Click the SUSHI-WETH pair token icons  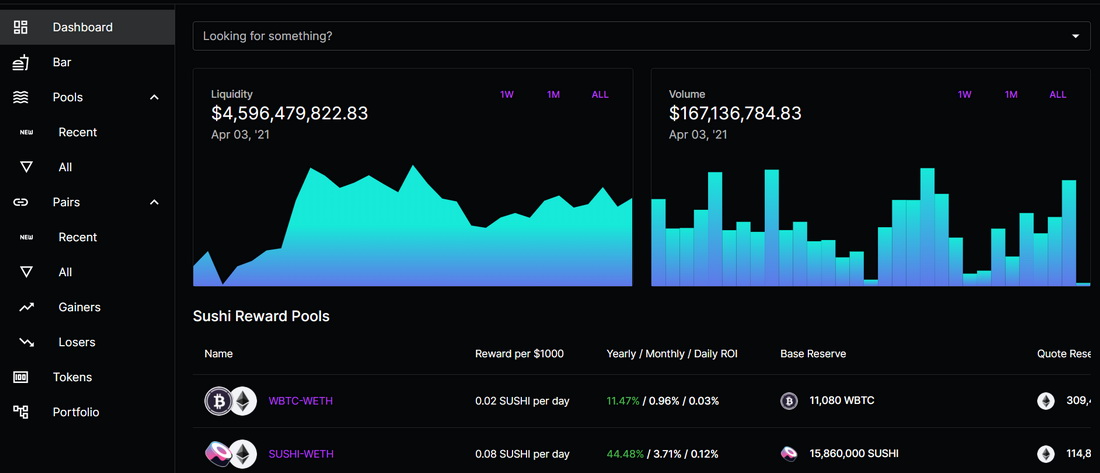point(231,454)
